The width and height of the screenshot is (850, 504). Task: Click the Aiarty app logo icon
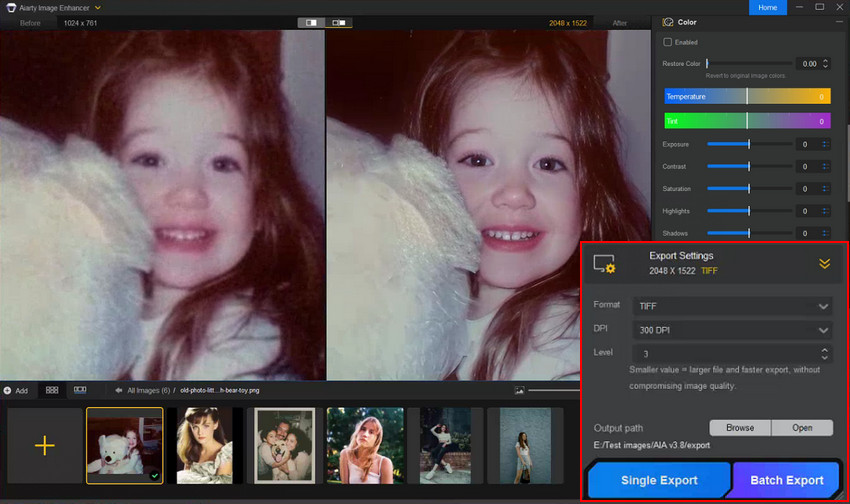pyautogui.click(x=11, y=8)
